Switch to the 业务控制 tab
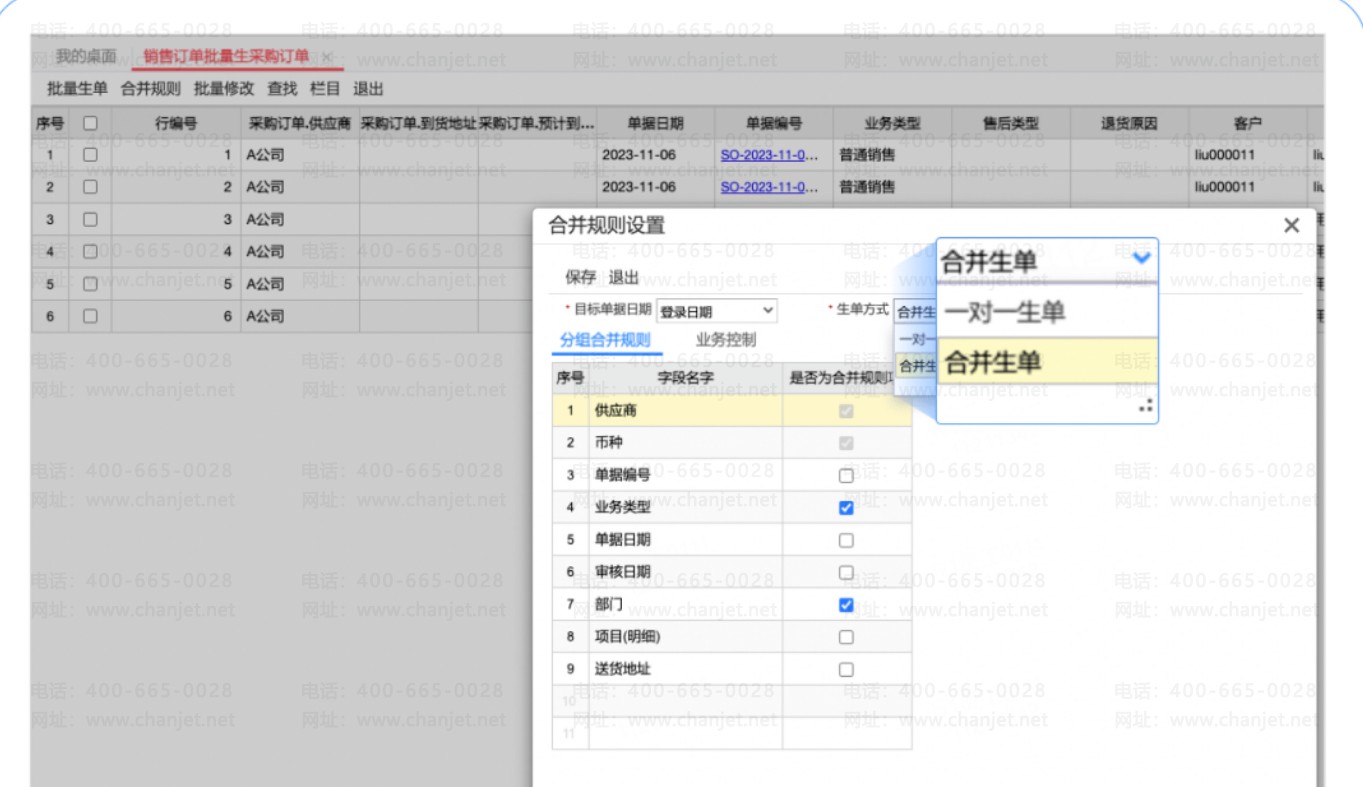Screen dimensions: 1363x787 click(x=726, y=340)
